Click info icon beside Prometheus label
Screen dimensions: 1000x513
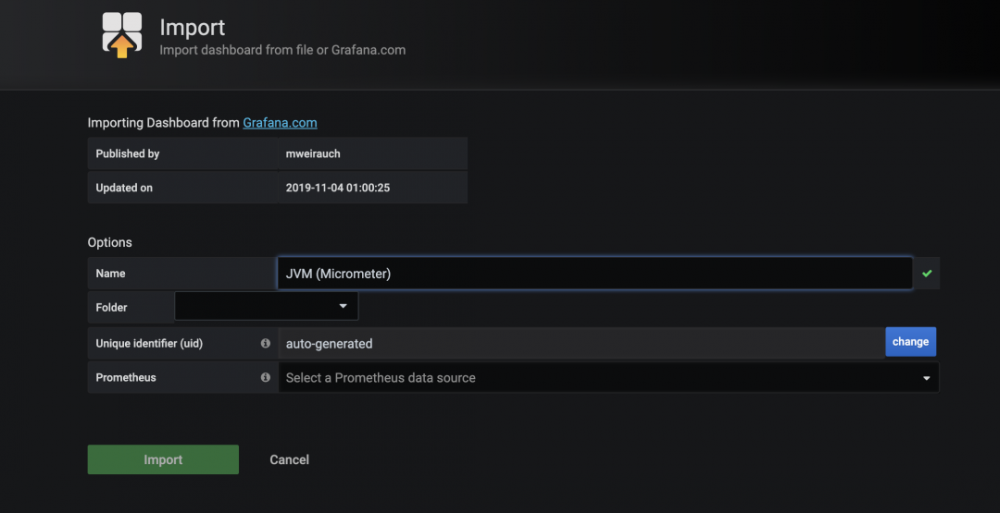(265, 378)
